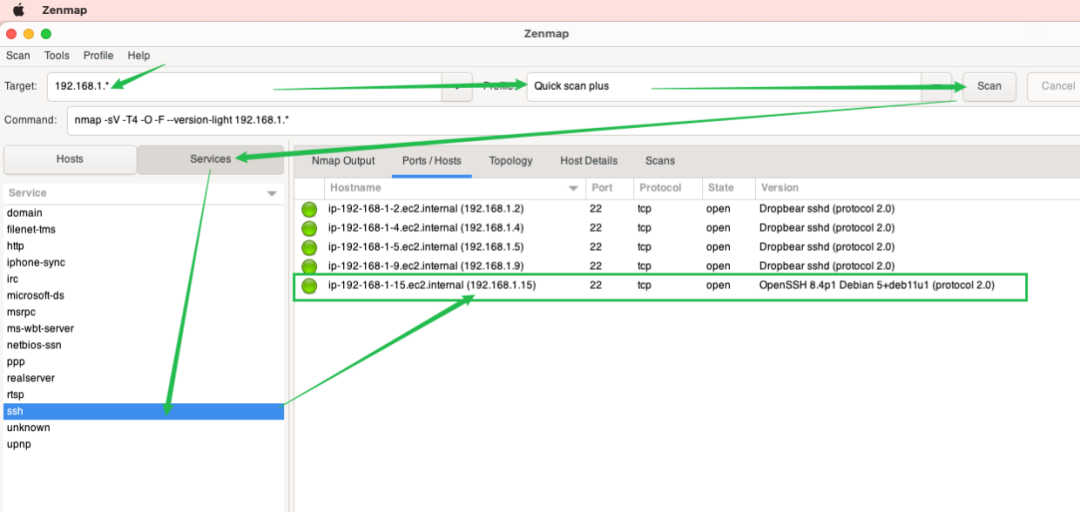The image size is (1080, 512).
Task: Open the Ports / Hosts tab
Action: tap(431, 161)
